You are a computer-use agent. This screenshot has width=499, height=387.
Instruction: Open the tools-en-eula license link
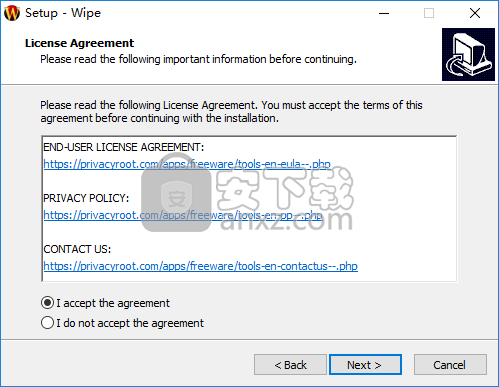click(x=187, y=164)
